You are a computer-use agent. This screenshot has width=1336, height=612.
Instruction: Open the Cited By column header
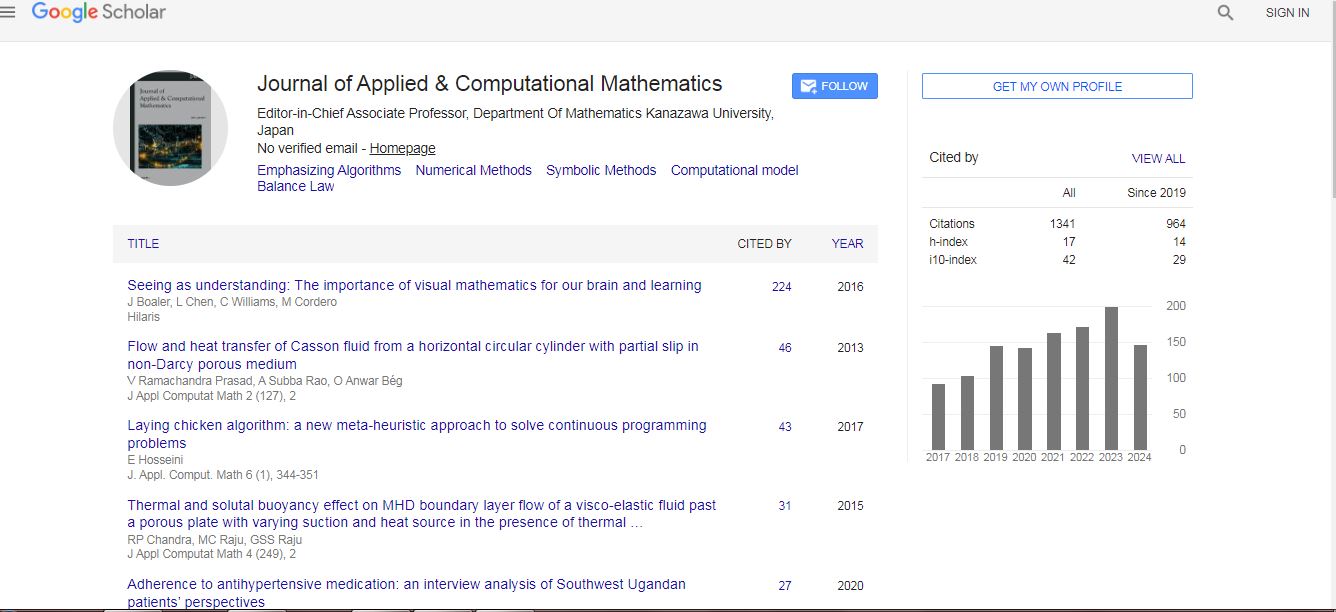pos(764,243)
